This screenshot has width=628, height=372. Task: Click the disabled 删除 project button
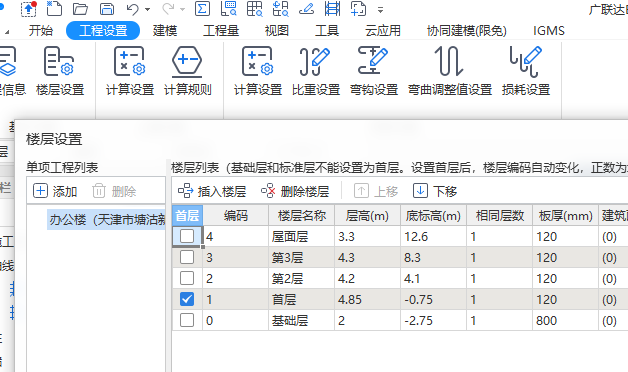[x=114, y=191]
